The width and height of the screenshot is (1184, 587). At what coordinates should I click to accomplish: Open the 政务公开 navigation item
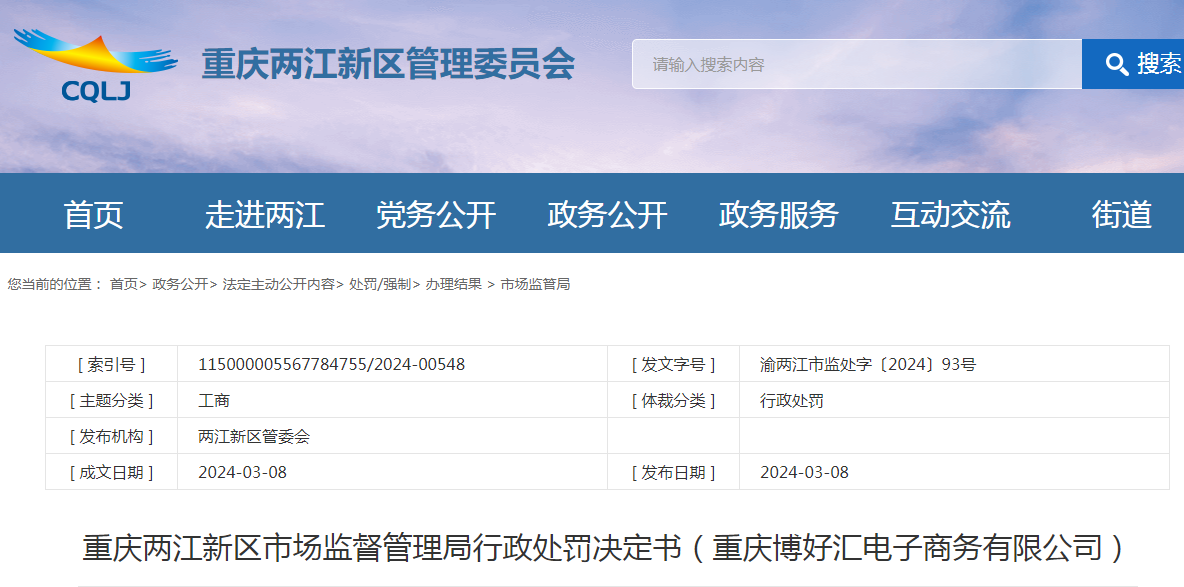pyautogui.click(x=608, y=215)
